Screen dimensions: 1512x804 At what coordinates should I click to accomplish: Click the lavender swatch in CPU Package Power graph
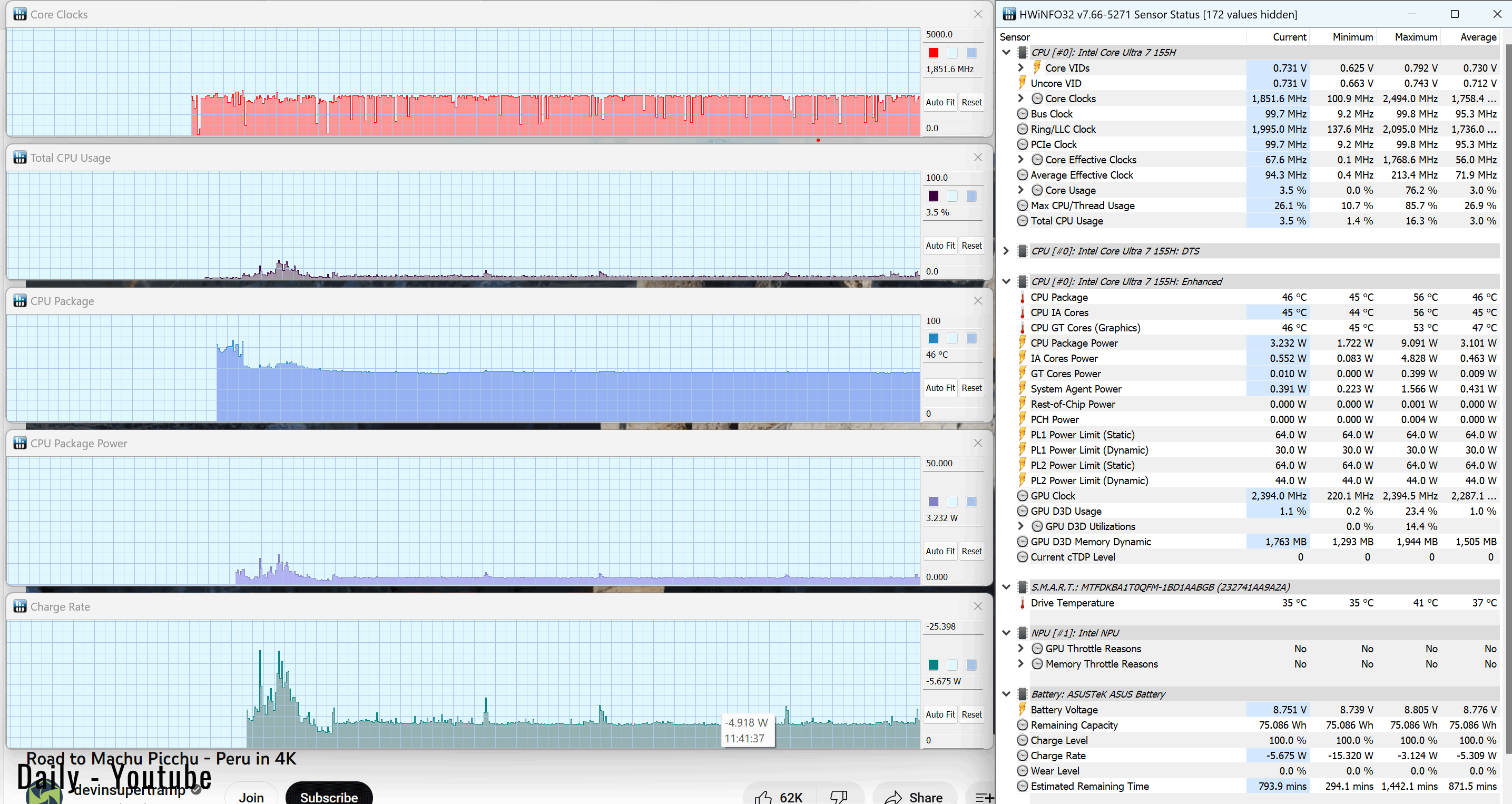point(932,502)
